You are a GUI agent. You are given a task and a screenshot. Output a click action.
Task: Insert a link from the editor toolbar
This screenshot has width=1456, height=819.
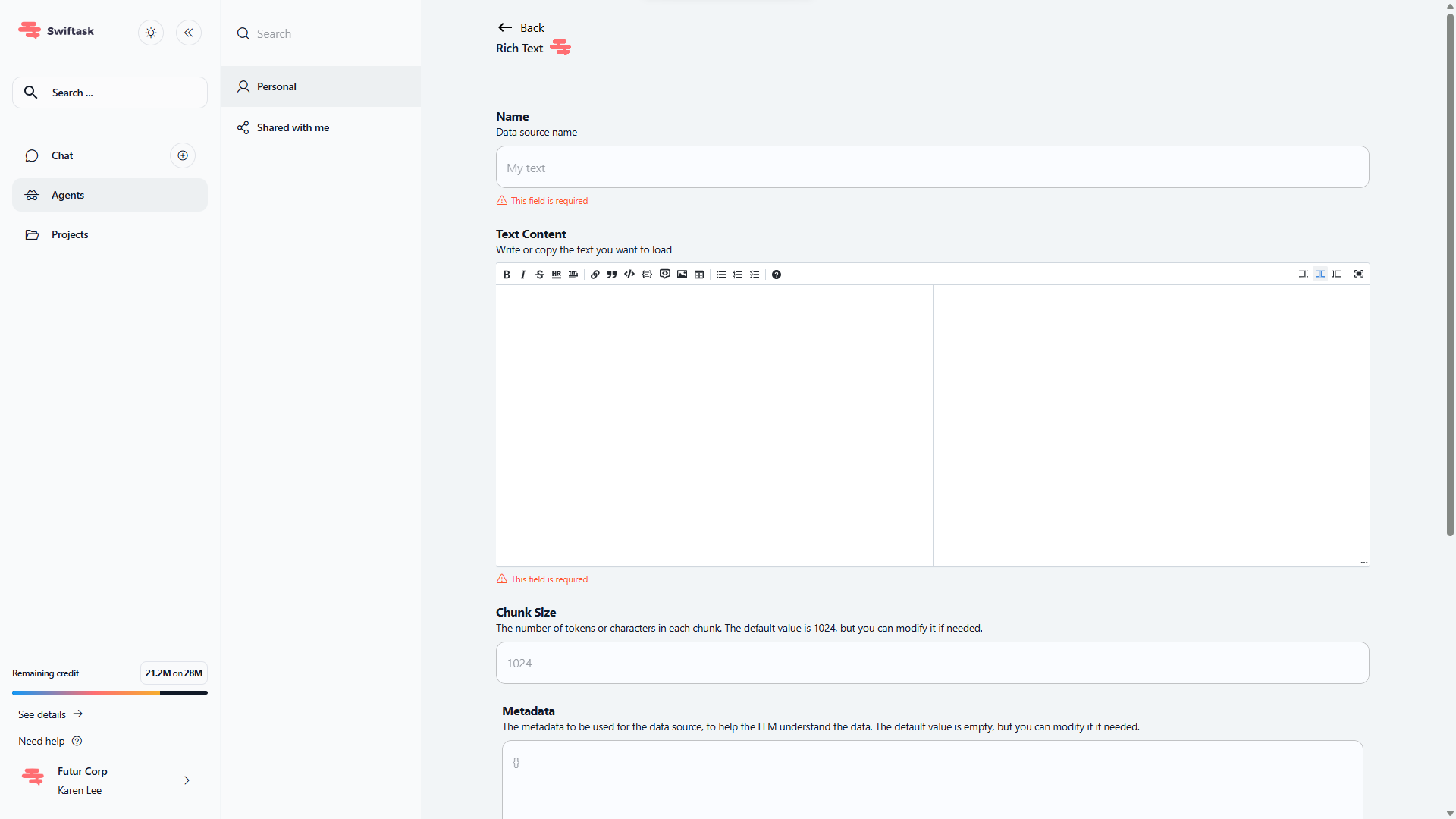(595, 275)
